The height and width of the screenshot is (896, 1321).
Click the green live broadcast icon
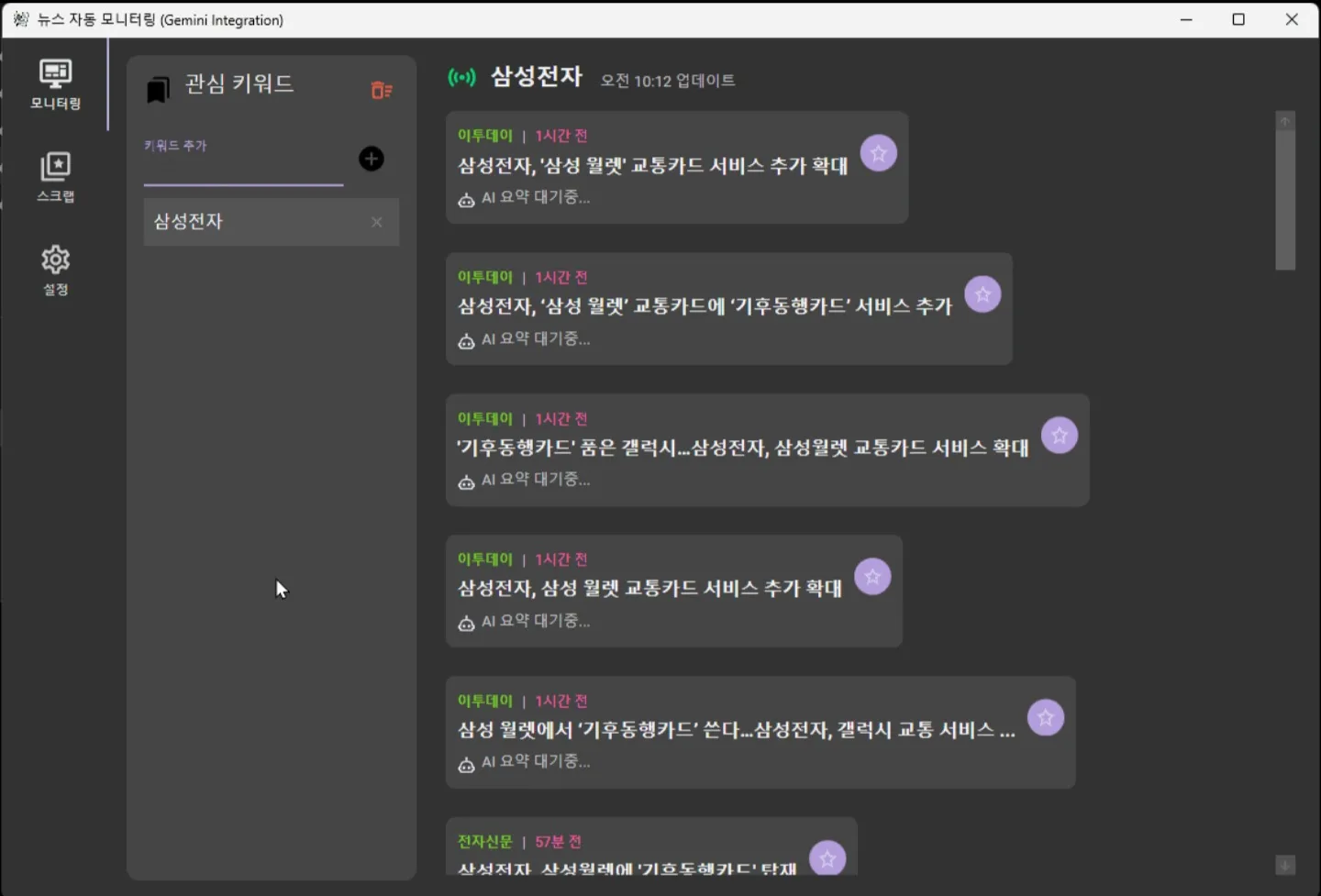pos(461,78)
